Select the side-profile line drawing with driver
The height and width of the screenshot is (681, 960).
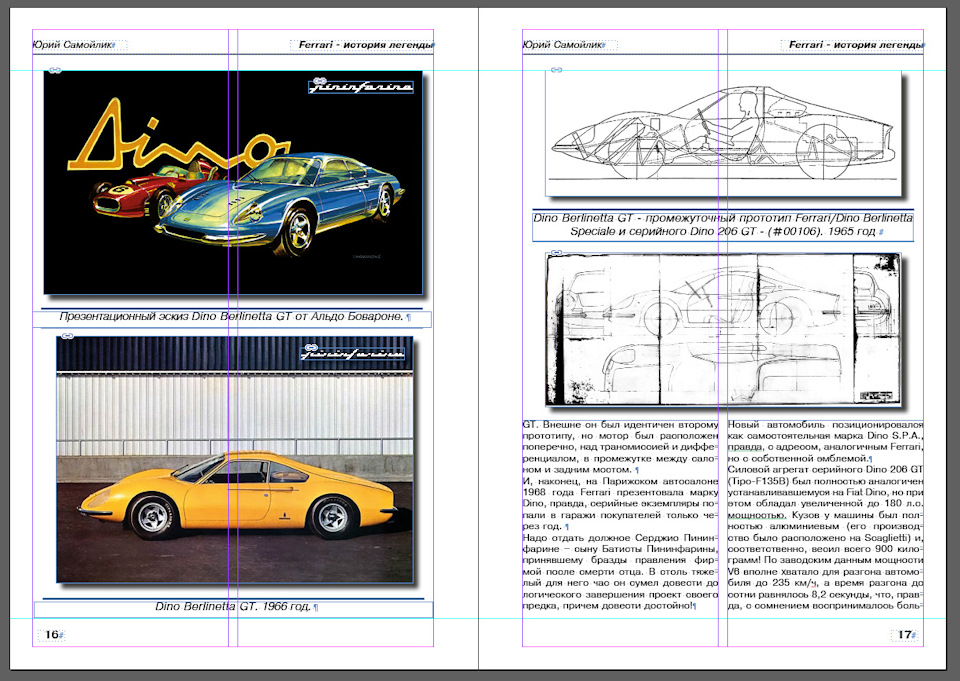pos(724,134)
